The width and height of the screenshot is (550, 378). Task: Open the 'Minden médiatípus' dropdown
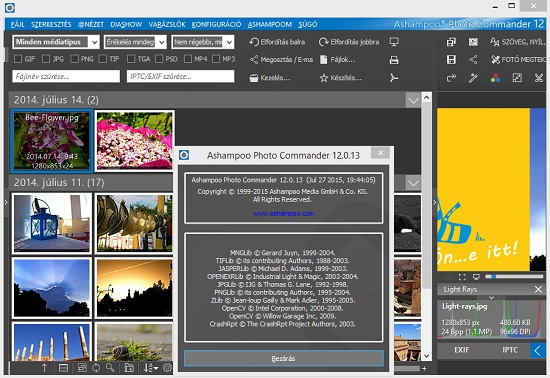[x=56, y=42]
